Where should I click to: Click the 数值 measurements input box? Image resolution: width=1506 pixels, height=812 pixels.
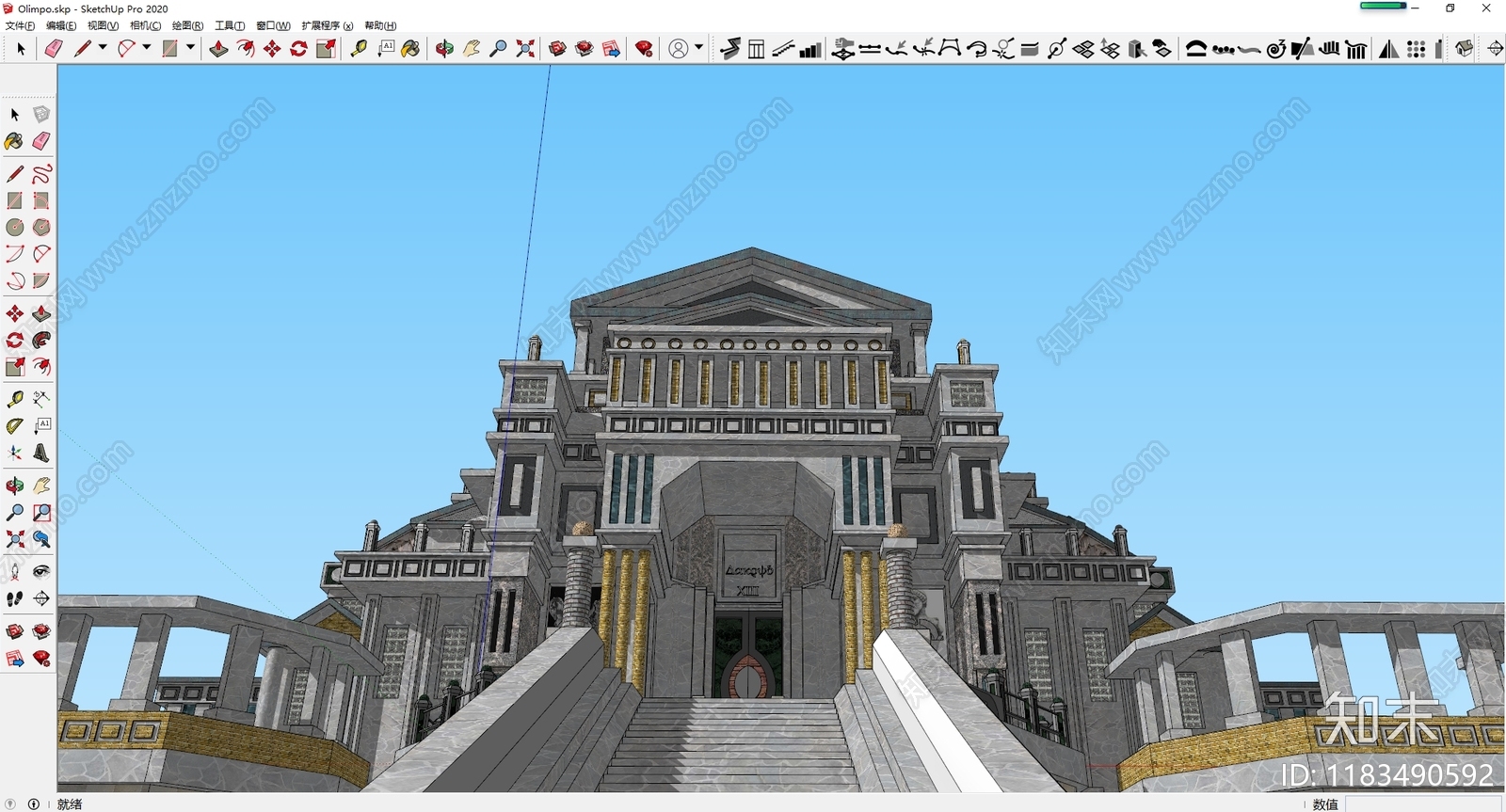tap(1424, 804)
